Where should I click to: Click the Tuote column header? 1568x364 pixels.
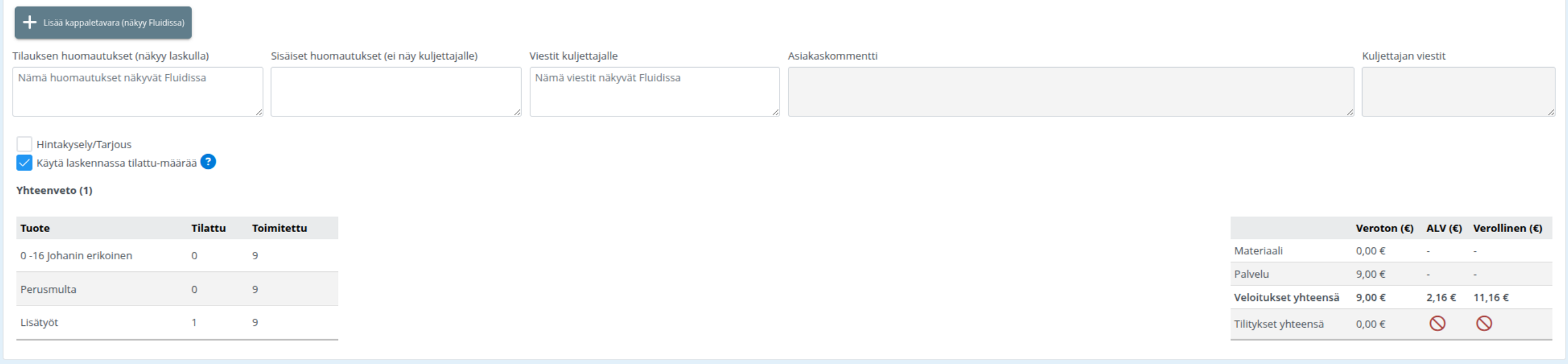(x=35, y=228)
